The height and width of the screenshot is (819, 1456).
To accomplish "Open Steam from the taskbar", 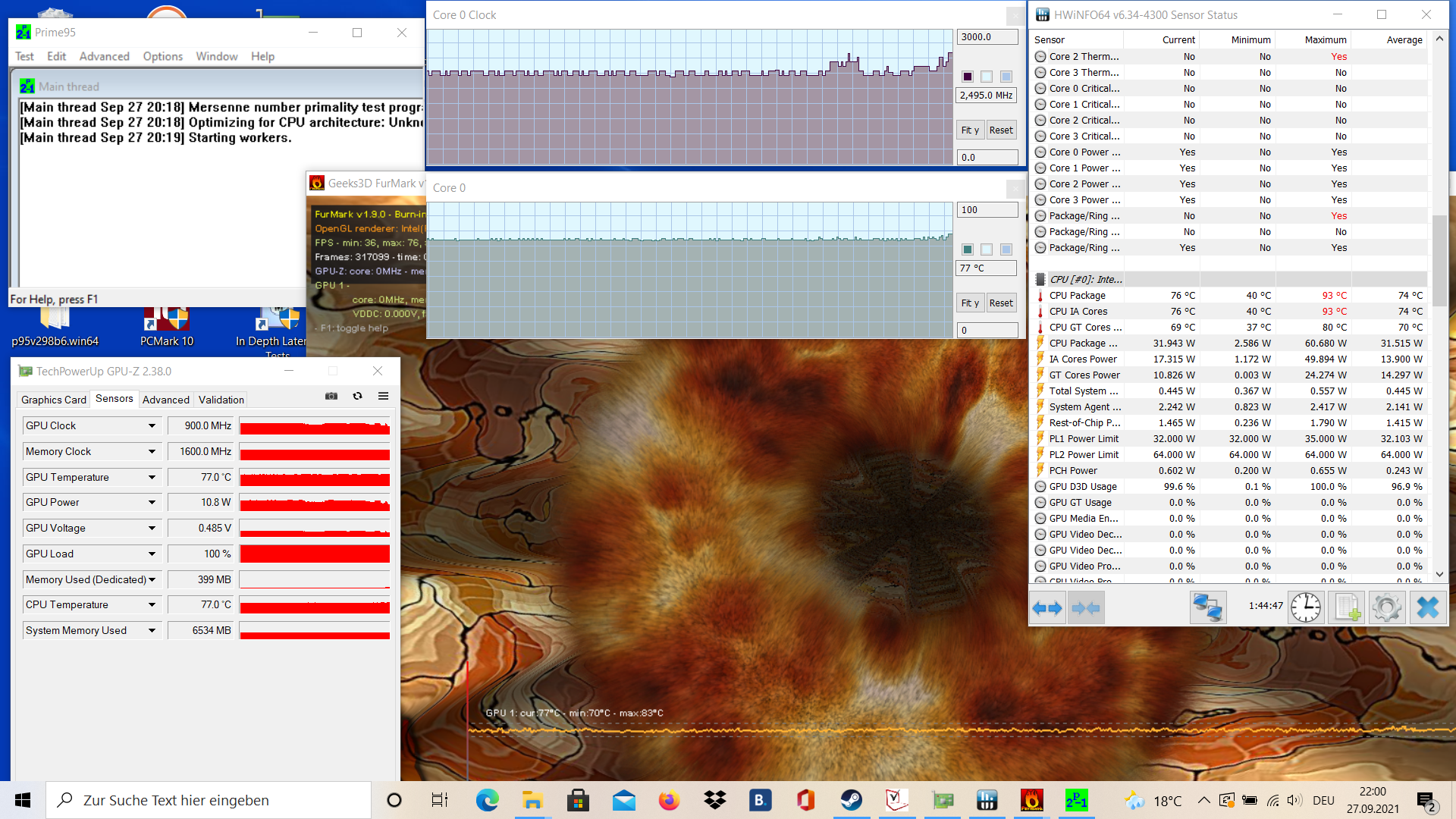I will click(x=851, y=800).
